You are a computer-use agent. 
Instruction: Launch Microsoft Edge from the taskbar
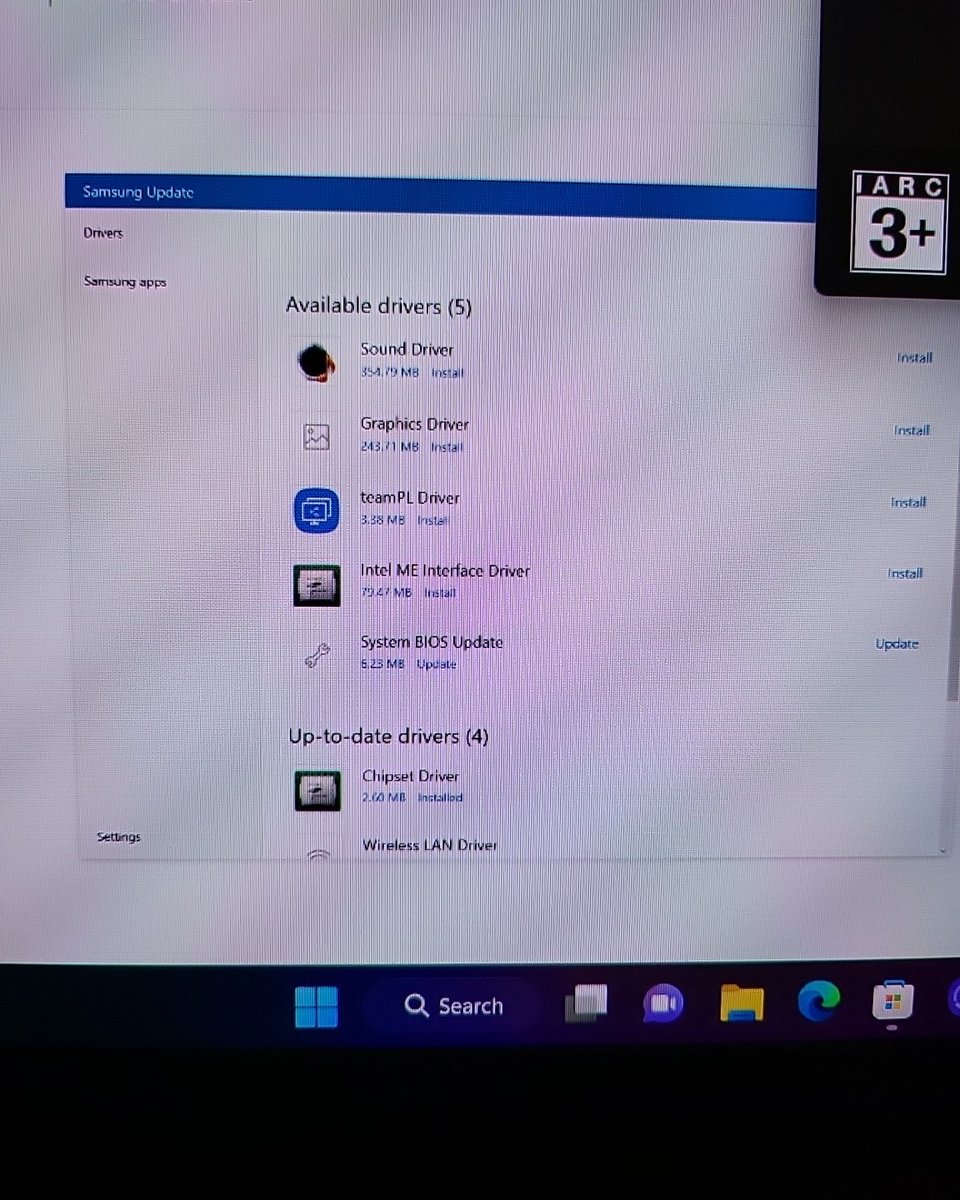click(x=819, y=1002)
